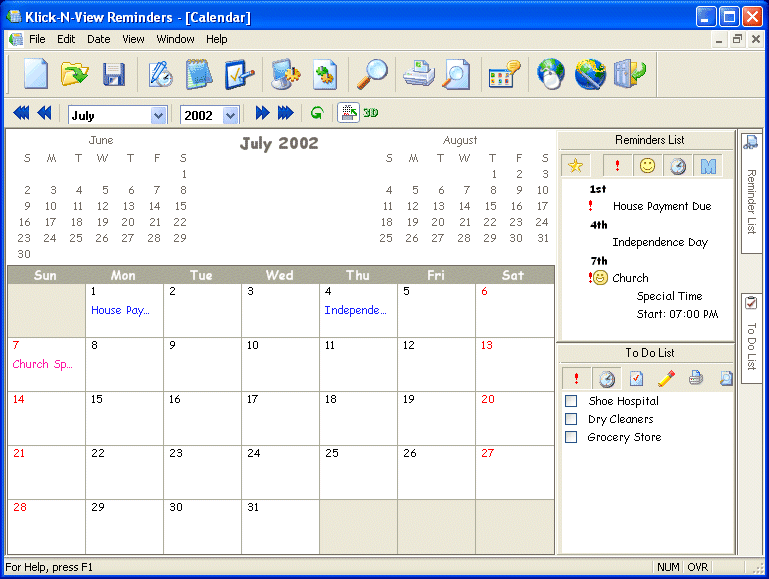The height and width of the screenshot is (579, 769).
Task: Click the July 31 calendar cell
Action: [x=280, y=527]
